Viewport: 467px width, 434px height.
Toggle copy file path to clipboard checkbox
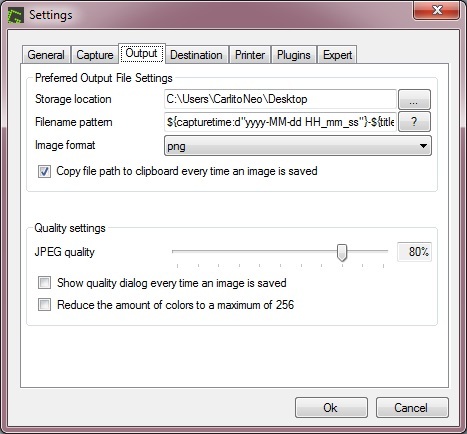44,172
